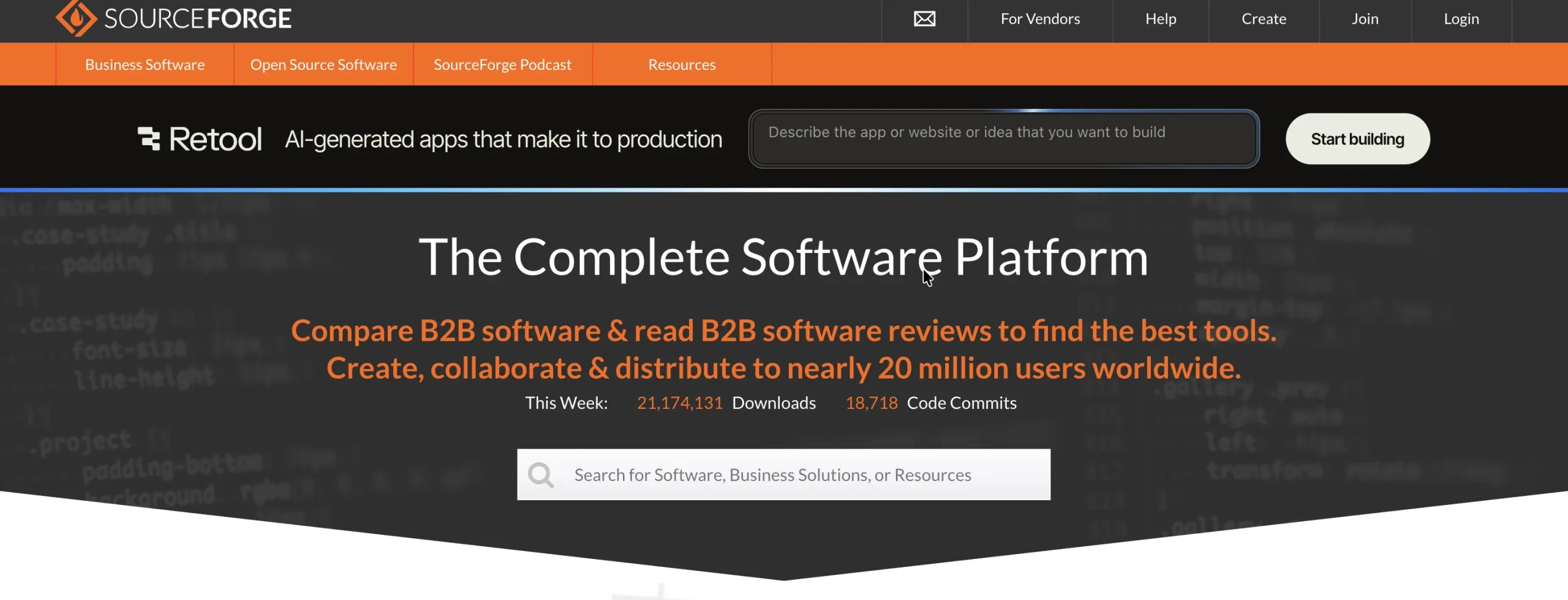Click the 'This Week:' label
Viewport: 1568px width, 600px height.
(x=567, y=403)
